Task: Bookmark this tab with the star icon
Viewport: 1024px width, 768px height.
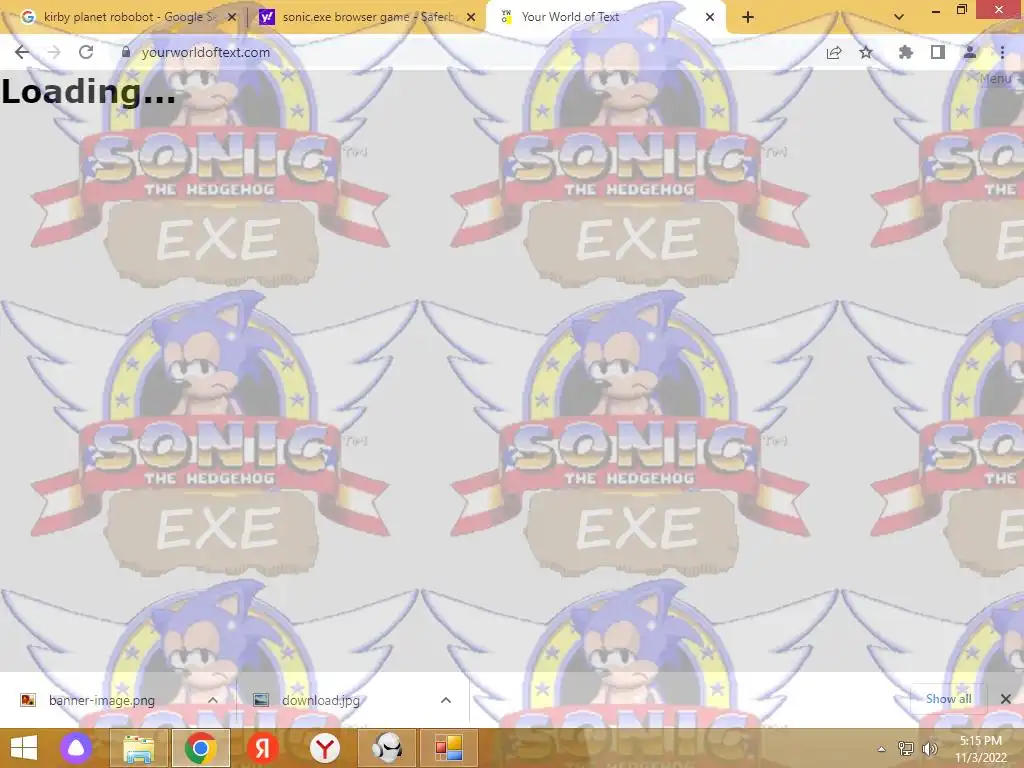Action: pos(866,52)
